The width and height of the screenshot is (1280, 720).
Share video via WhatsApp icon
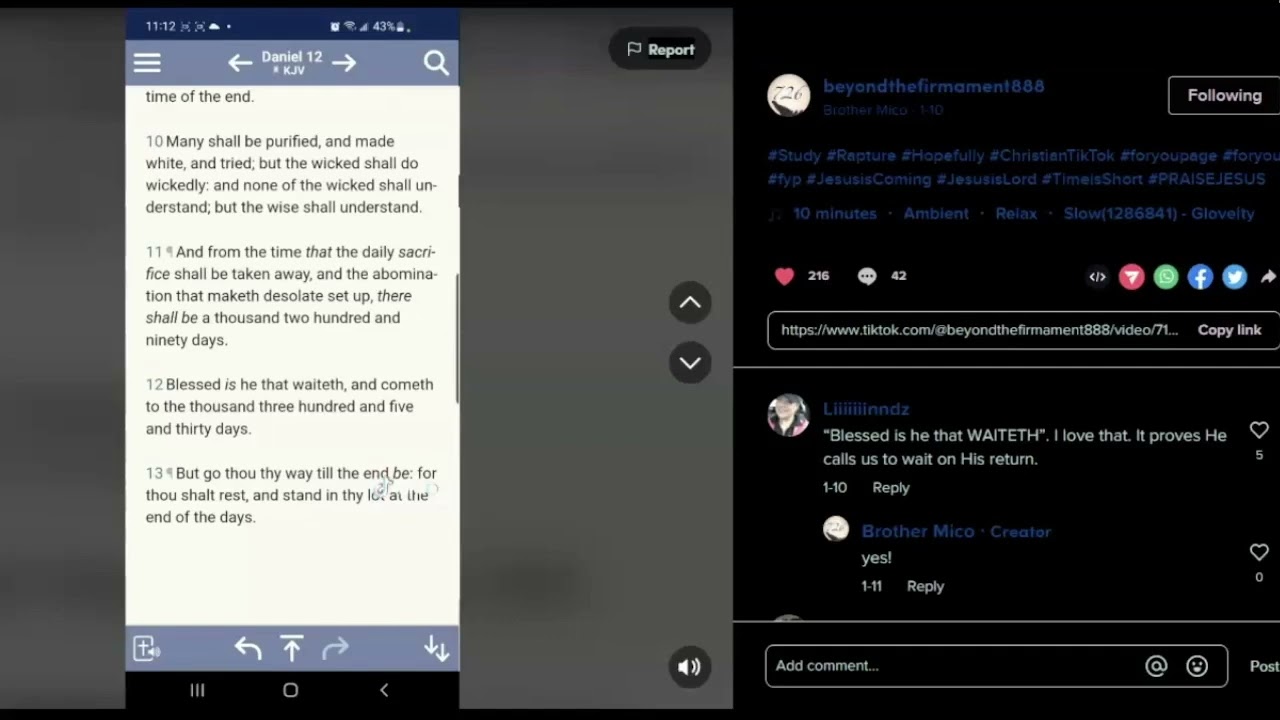(1166, 277)
